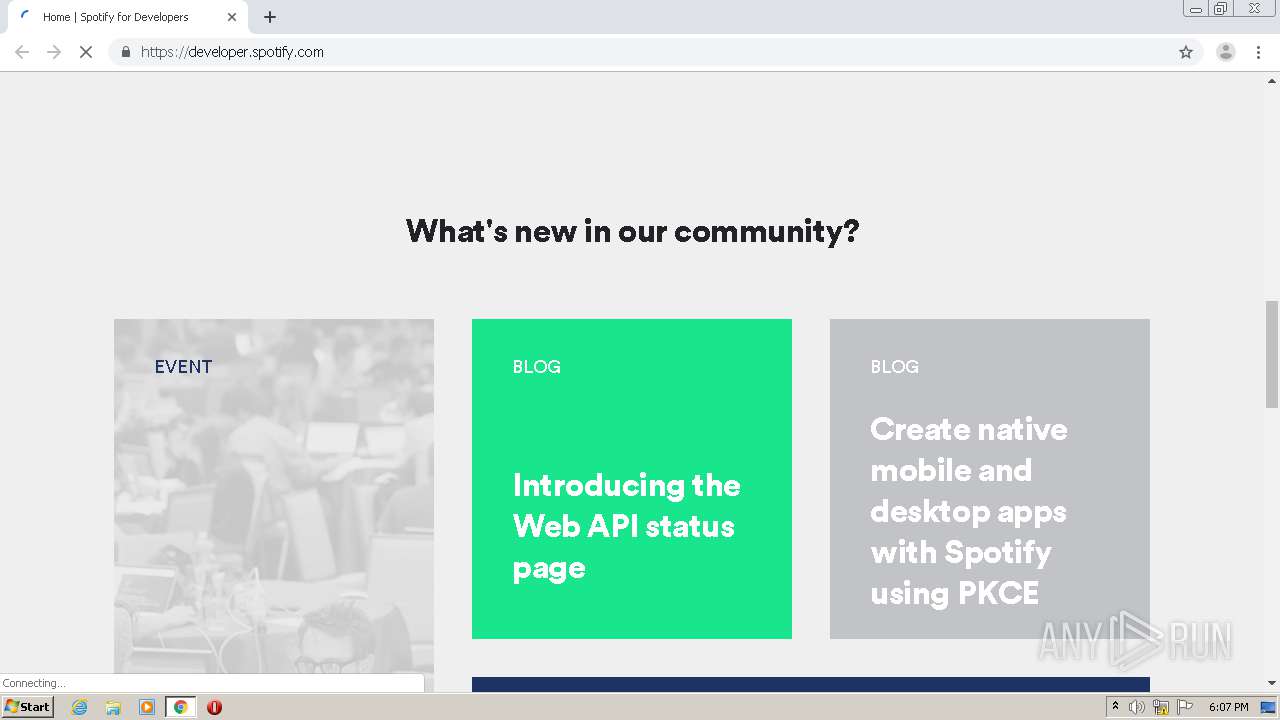1280x720 pixels.
Task: Select the Home | Spotify for Developers tab
Action: coord(115,17)
